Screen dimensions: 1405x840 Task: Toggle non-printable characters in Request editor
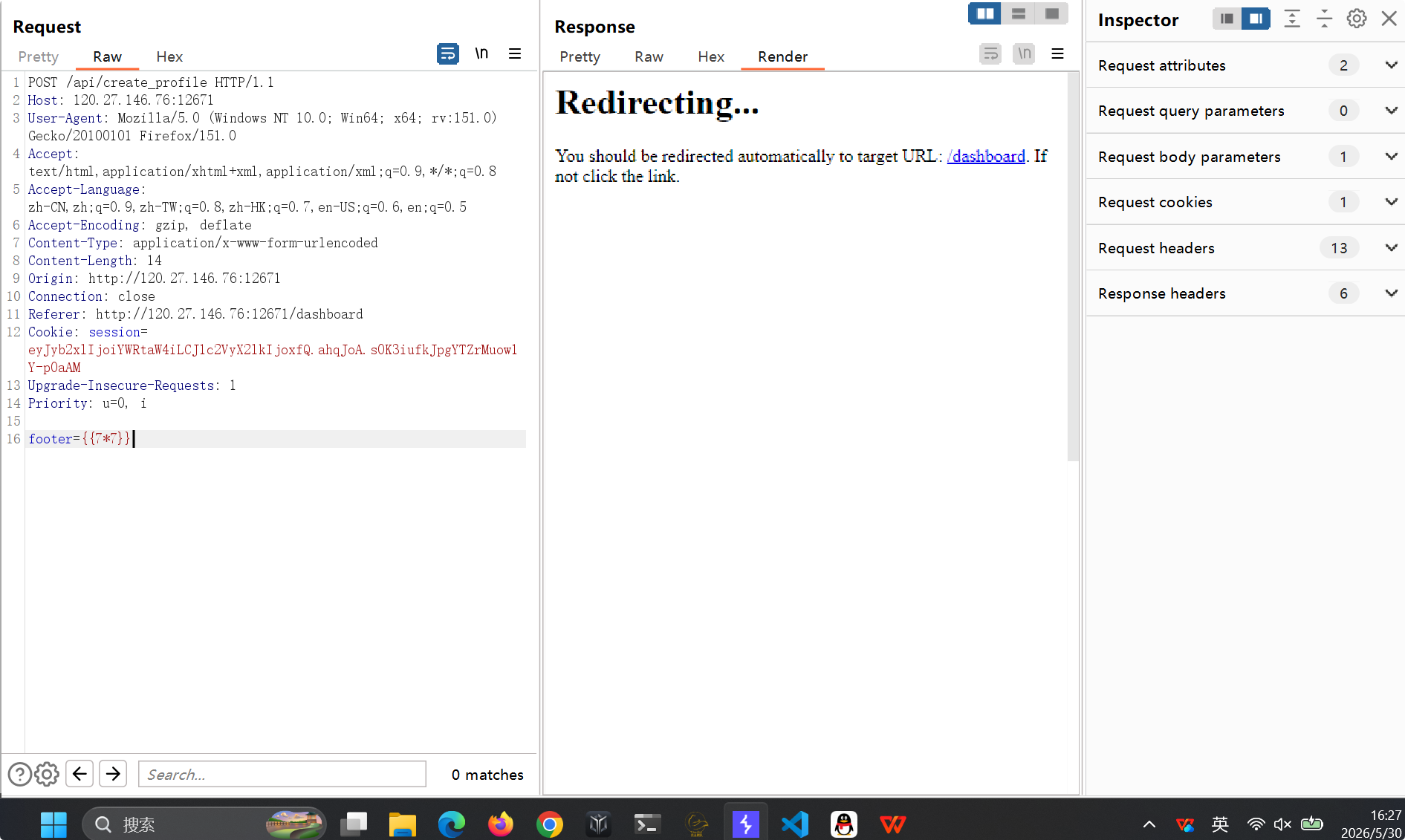coord(481,53)
